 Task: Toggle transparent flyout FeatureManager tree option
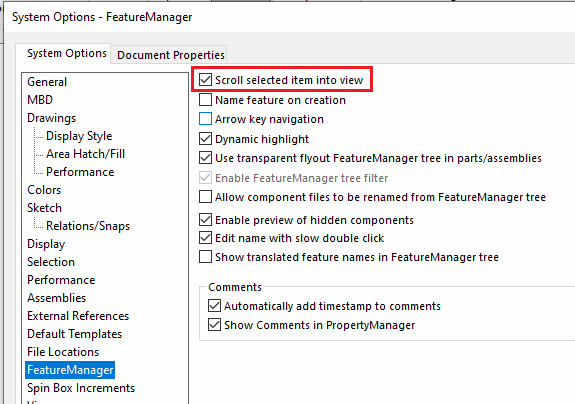pyautogui.click(x=205, y=158)
